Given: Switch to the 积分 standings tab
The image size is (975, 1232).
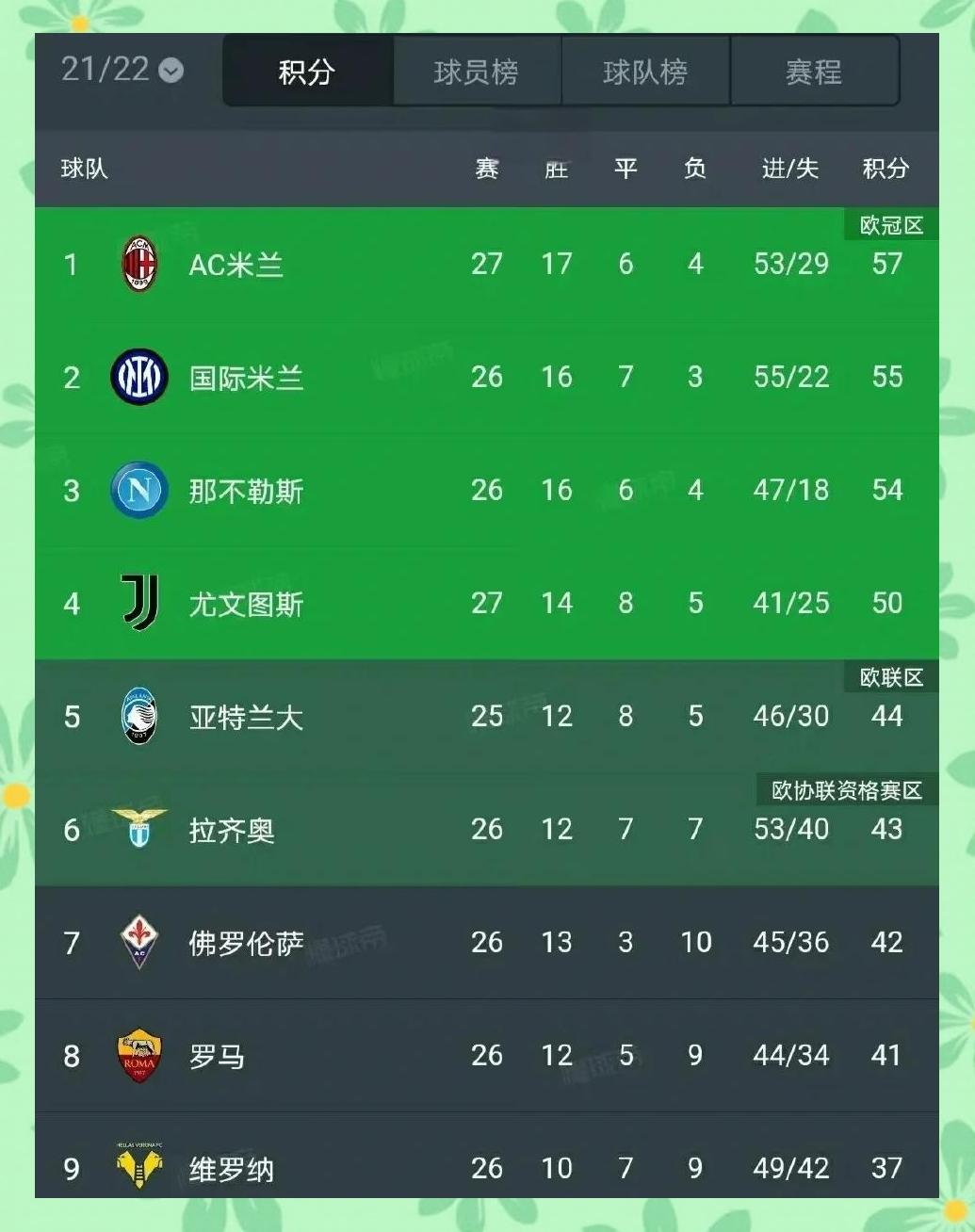Looking at the screenshot, I should (x=307, y=72).
